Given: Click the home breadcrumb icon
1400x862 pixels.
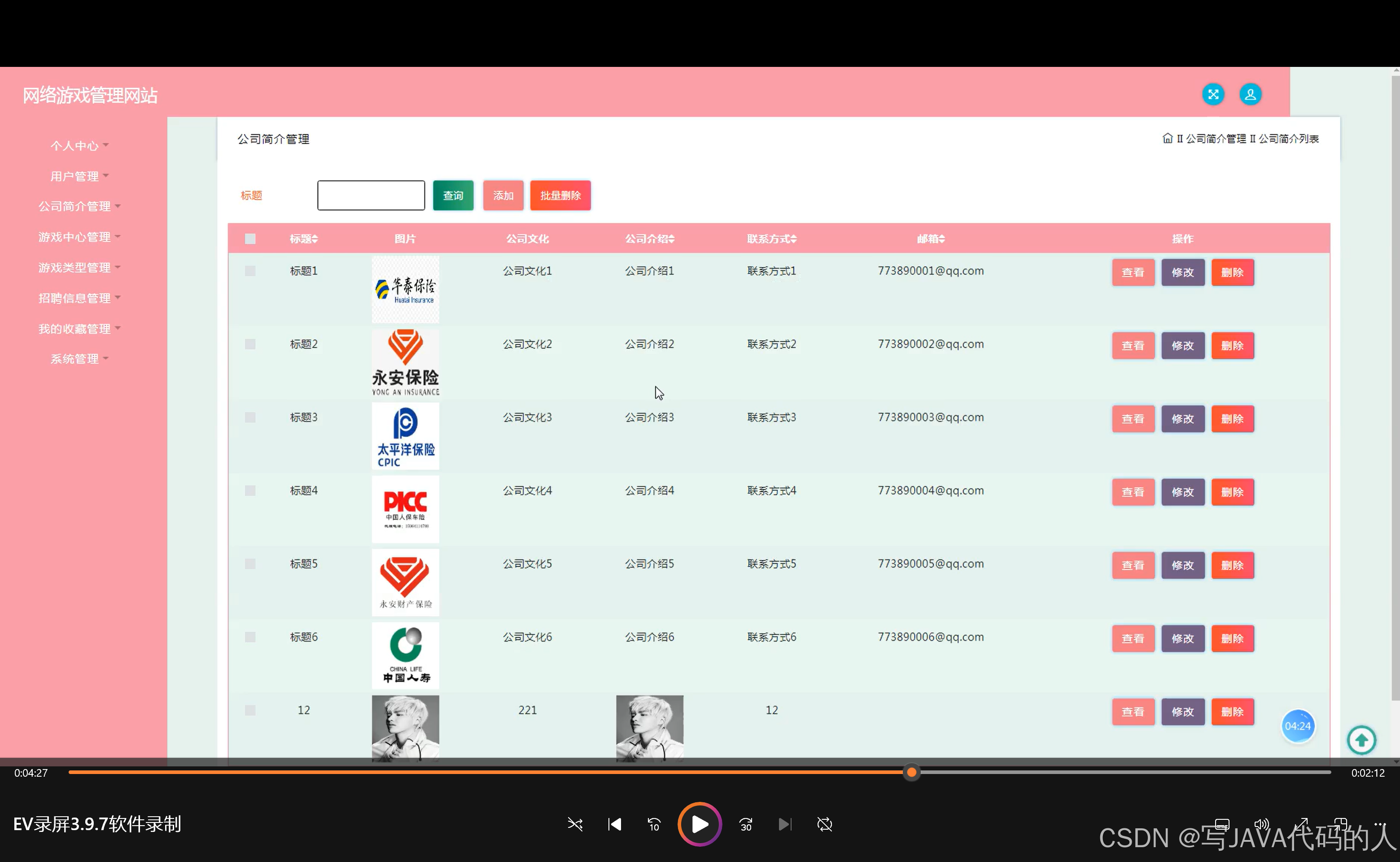Looking at the screenshot, I should (x=1168, y=139).
